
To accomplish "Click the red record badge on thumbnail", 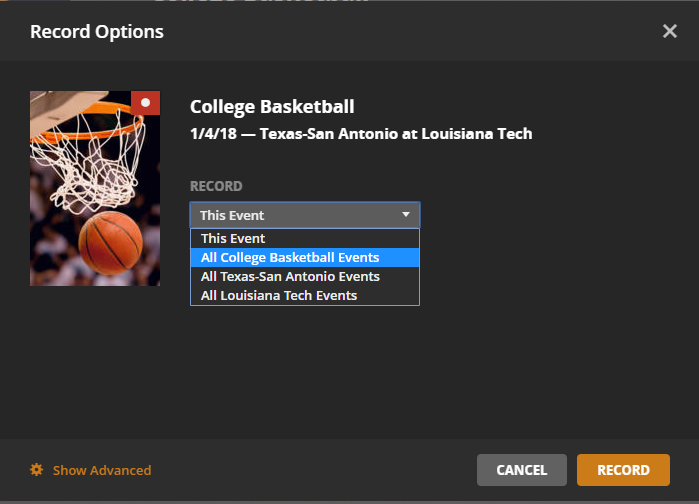I will (x=146, y=103).
